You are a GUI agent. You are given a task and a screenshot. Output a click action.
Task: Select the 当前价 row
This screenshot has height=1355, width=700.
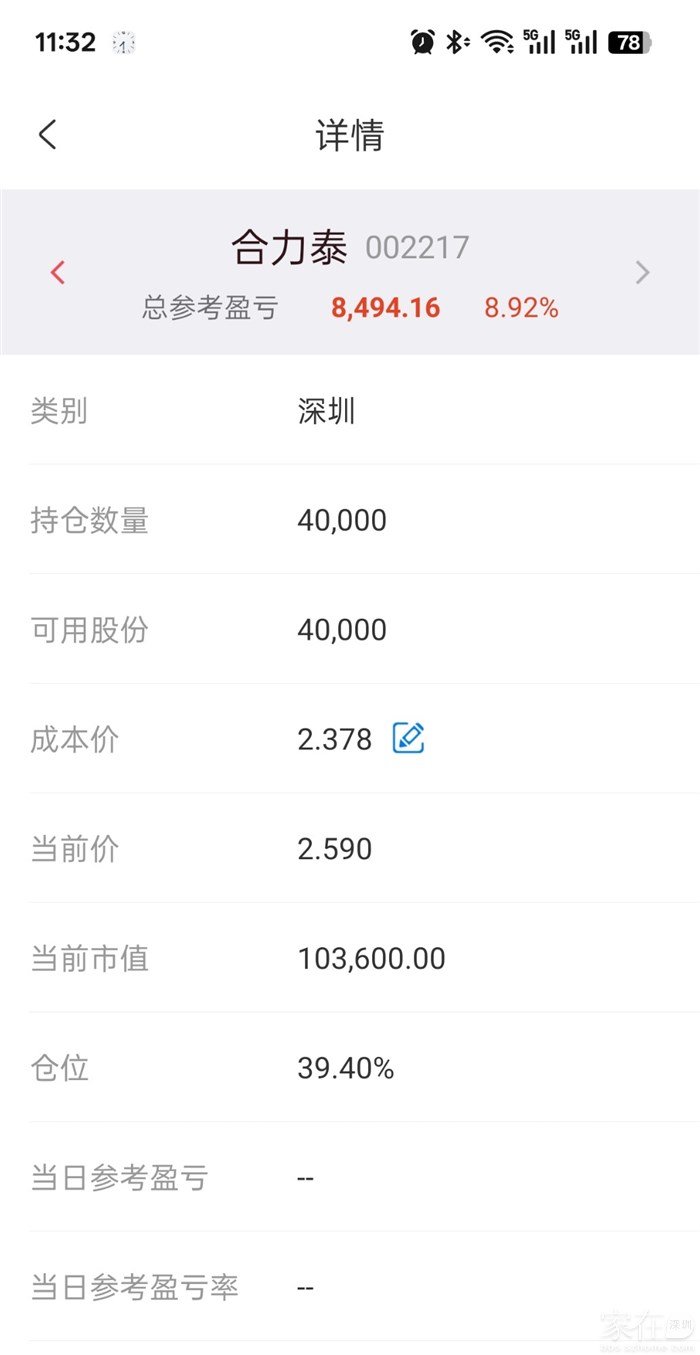[x=350, y=849]
